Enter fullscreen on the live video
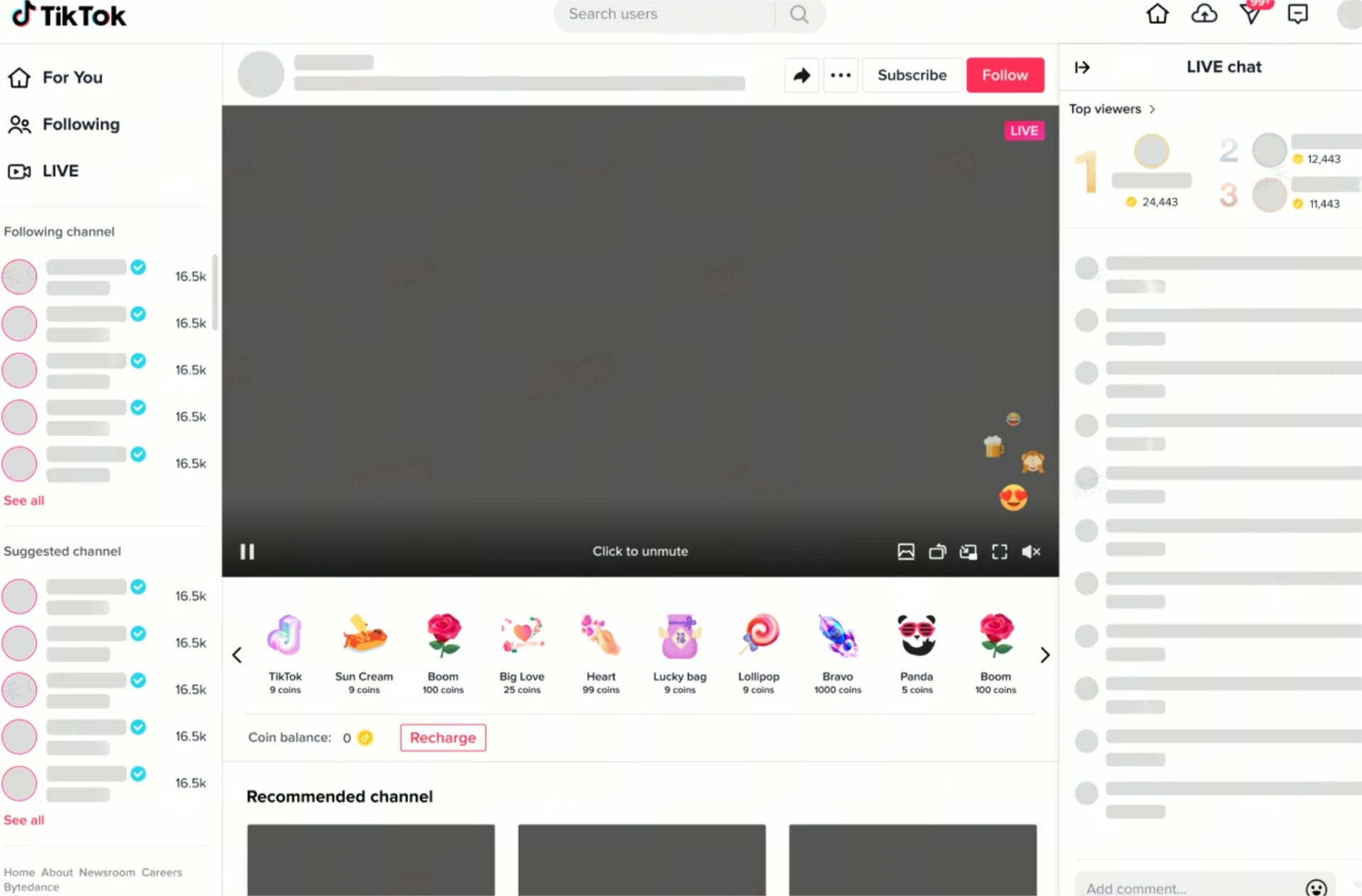Image resolution: width=1362 pixels, height=896 pixels. pyautogui.click(x=999, y=552)
